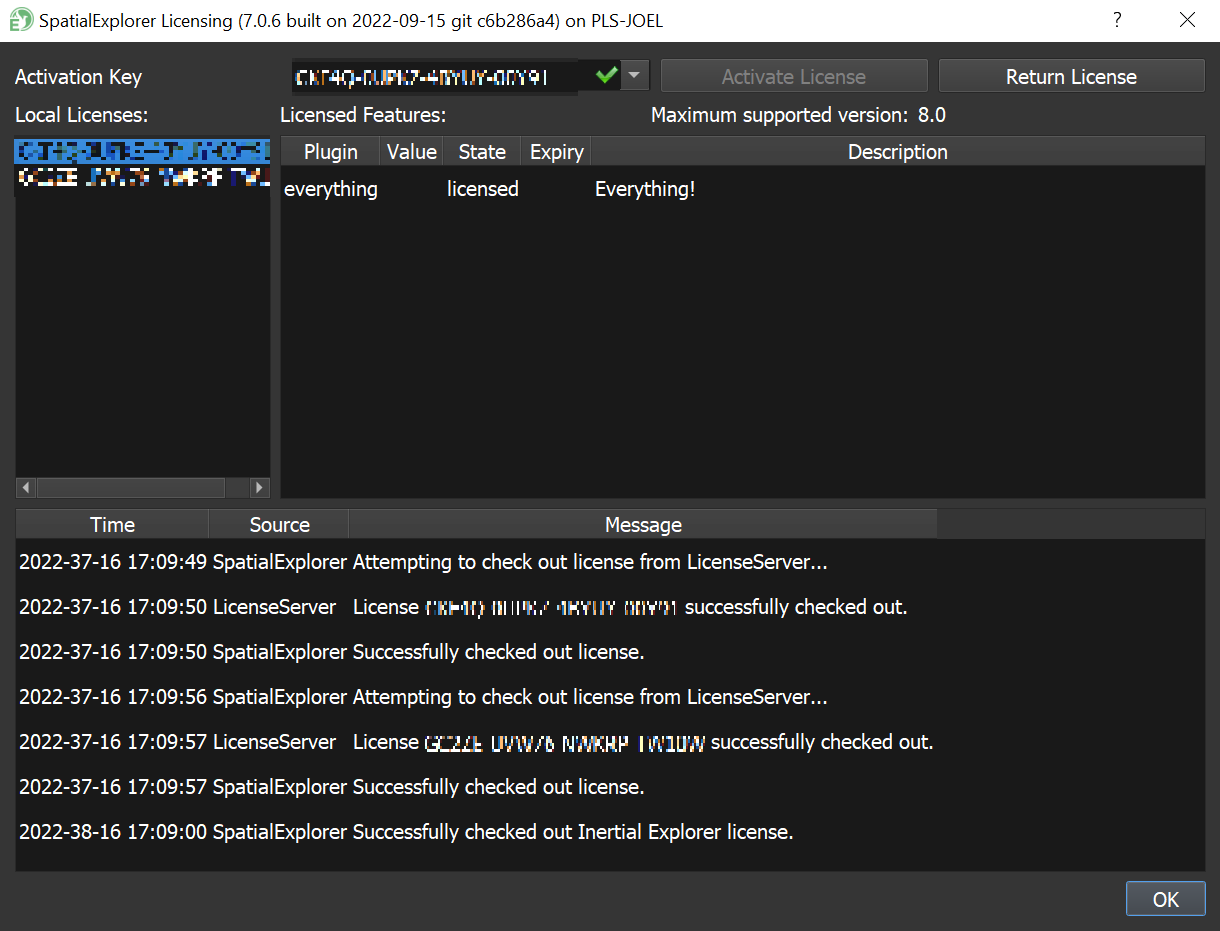Open the Activation Key dropdown arrow
Screen dimensions: 1220x931
635,76
